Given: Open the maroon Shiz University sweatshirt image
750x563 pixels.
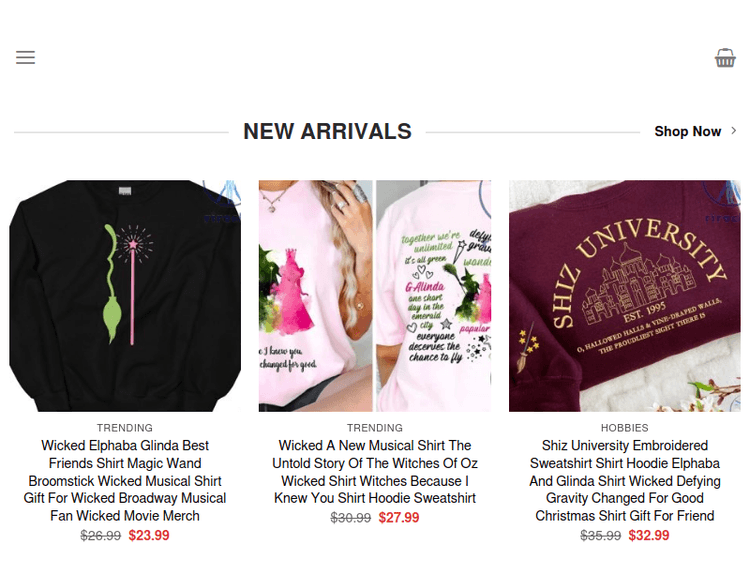Looking at the screenshot, I should coord(625,296).
